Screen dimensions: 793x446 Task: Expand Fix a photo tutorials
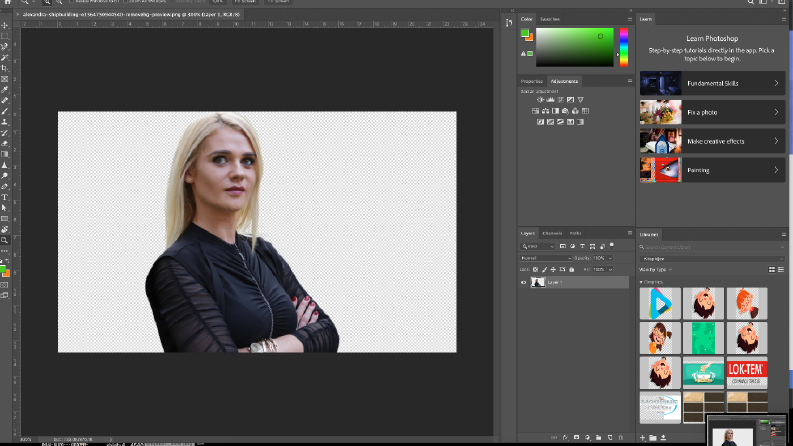click(x=712, y=112)
